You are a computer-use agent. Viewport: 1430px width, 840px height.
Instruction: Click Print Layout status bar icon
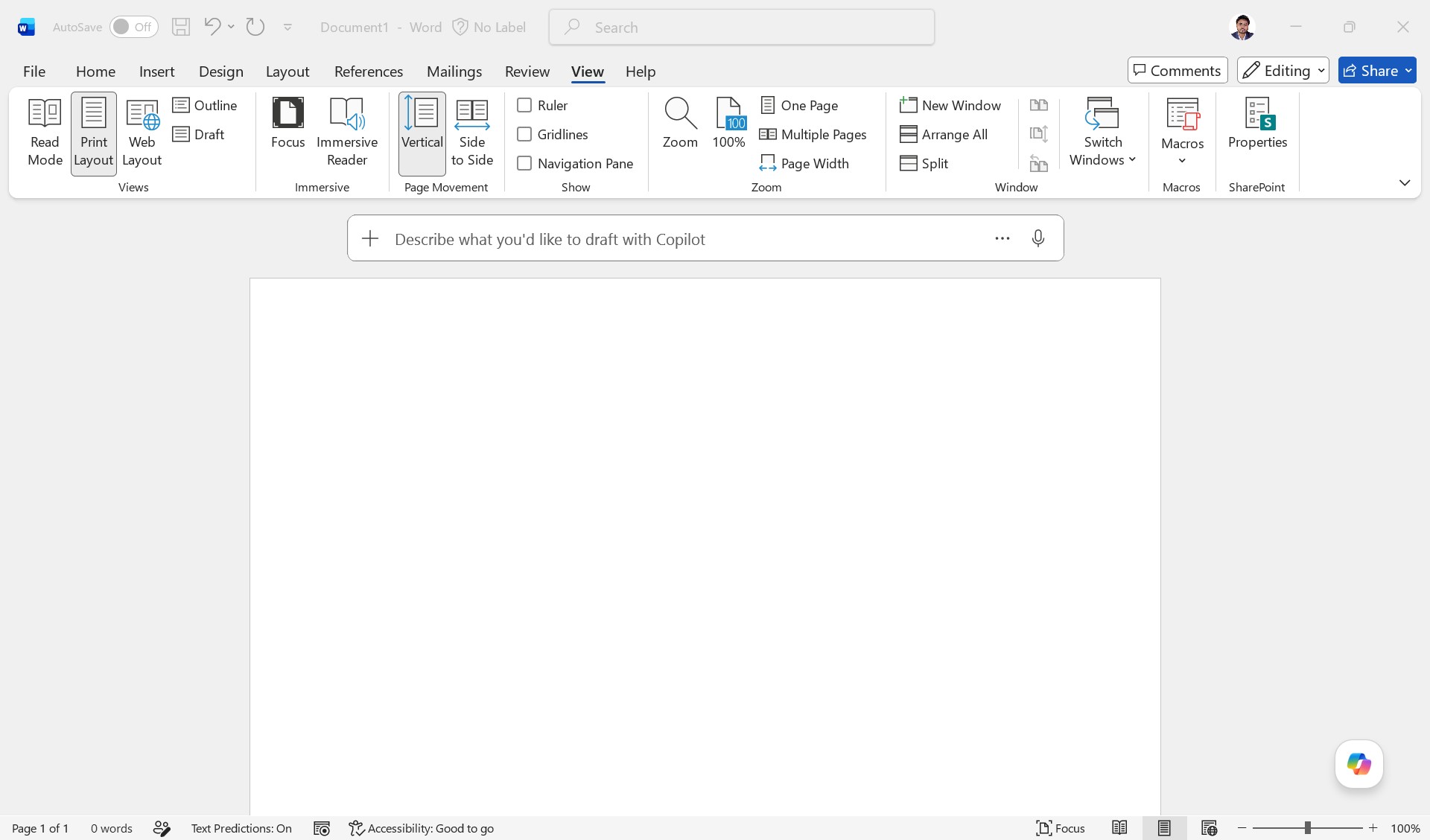click(1164, 828)
